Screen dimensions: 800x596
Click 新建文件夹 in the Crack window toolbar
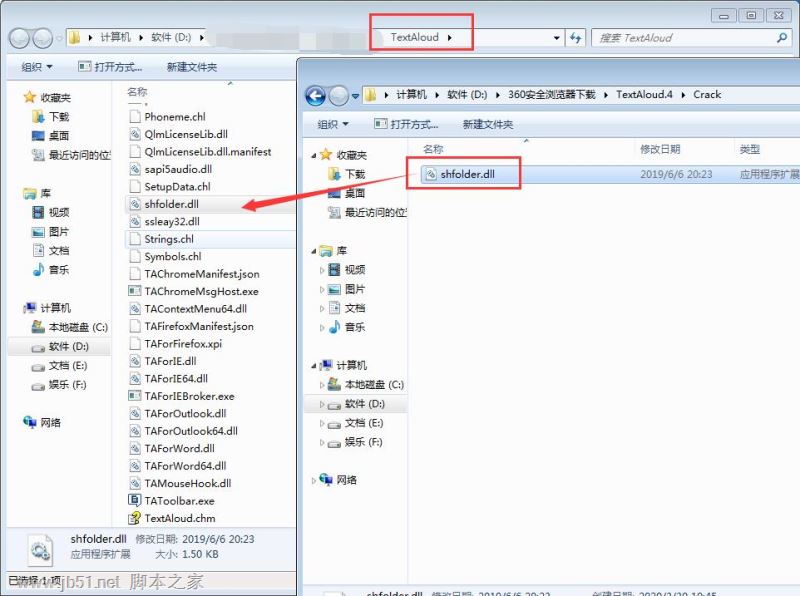pos(488,124)
